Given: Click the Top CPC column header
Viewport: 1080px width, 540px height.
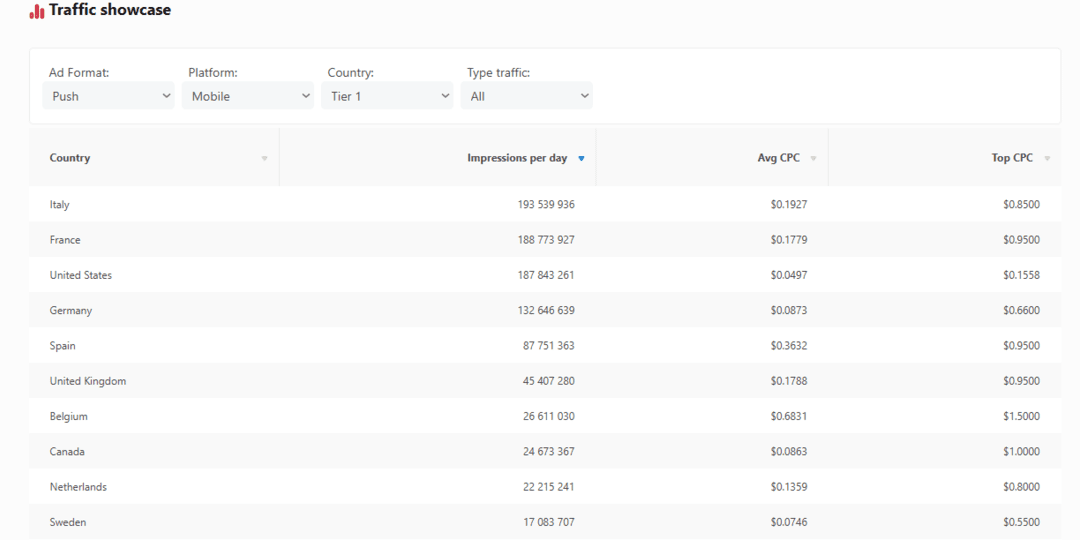Looking at the screenshot, I should (x=1012, y=158).
